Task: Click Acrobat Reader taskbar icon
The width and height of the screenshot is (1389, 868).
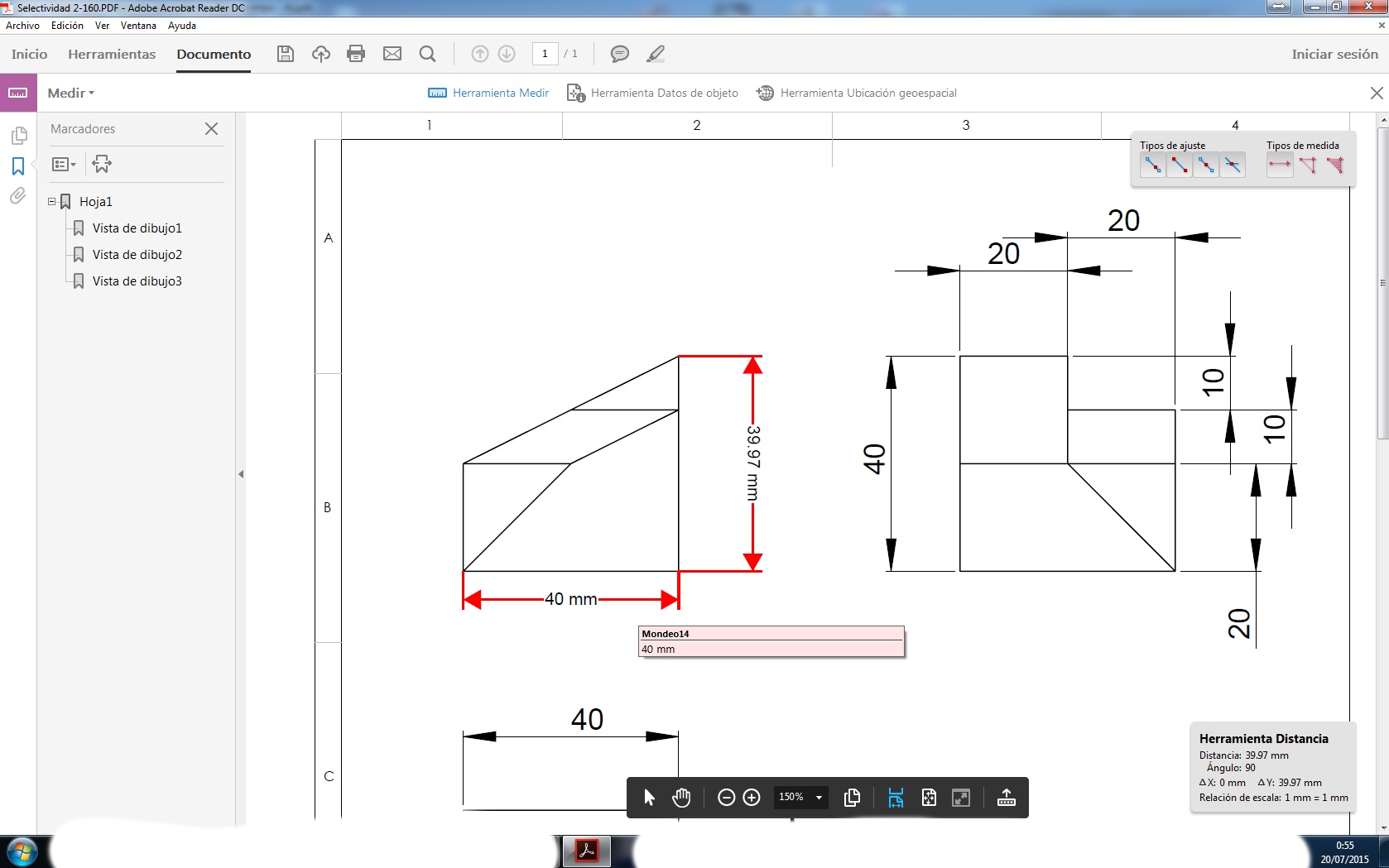Action: [x=587, y=851]
